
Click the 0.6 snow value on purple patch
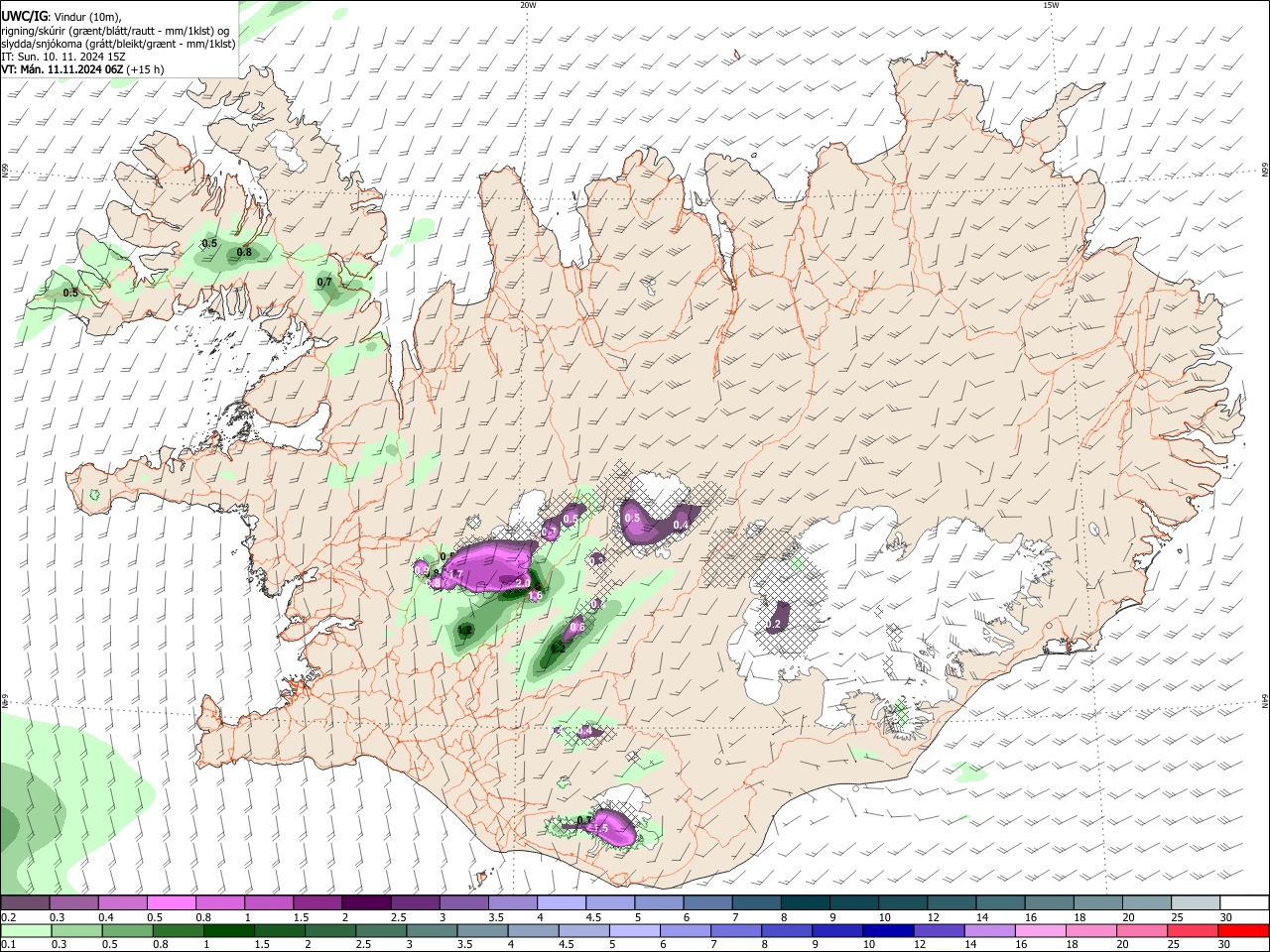577,628
